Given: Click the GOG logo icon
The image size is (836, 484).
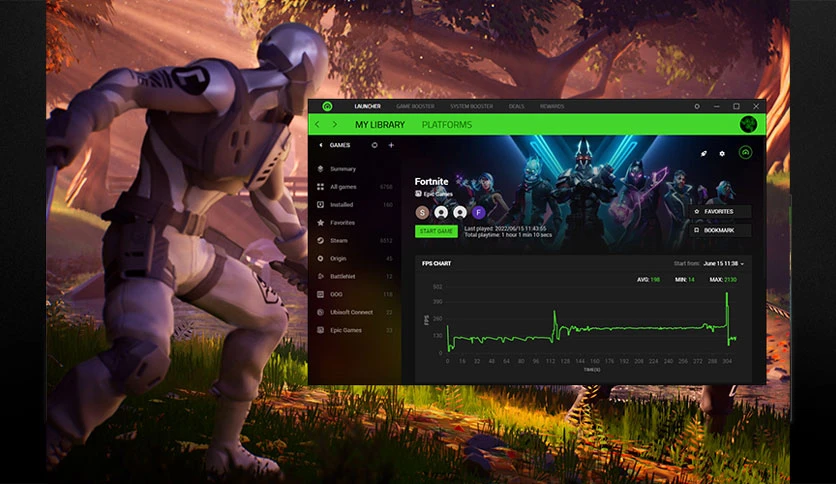Looking at the screenshot, I should coord(320,294).
